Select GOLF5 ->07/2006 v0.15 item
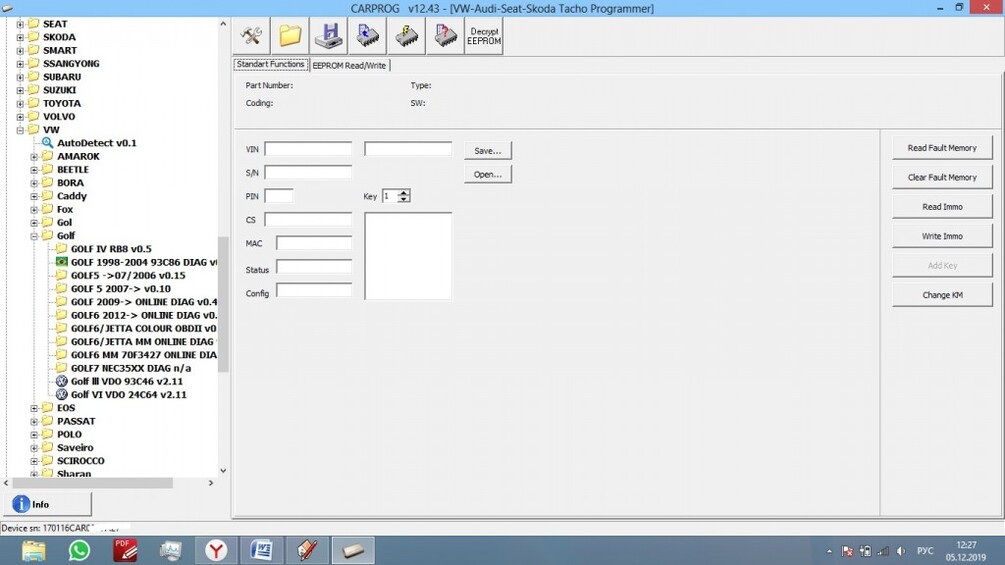This screenshot has height=565, width=1005. 128,275
